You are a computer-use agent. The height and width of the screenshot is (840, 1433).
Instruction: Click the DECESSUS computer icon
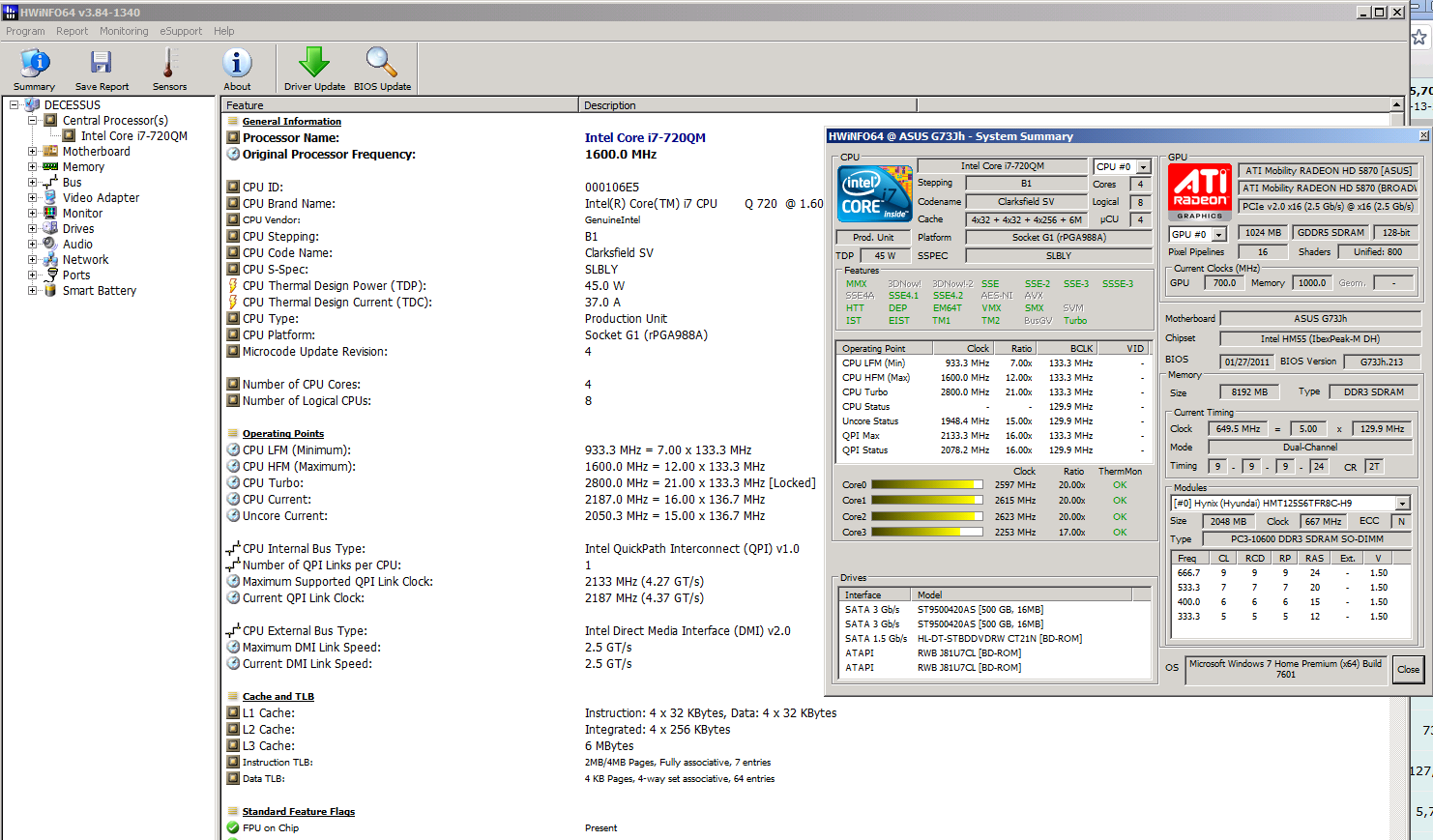pos(32,105)
